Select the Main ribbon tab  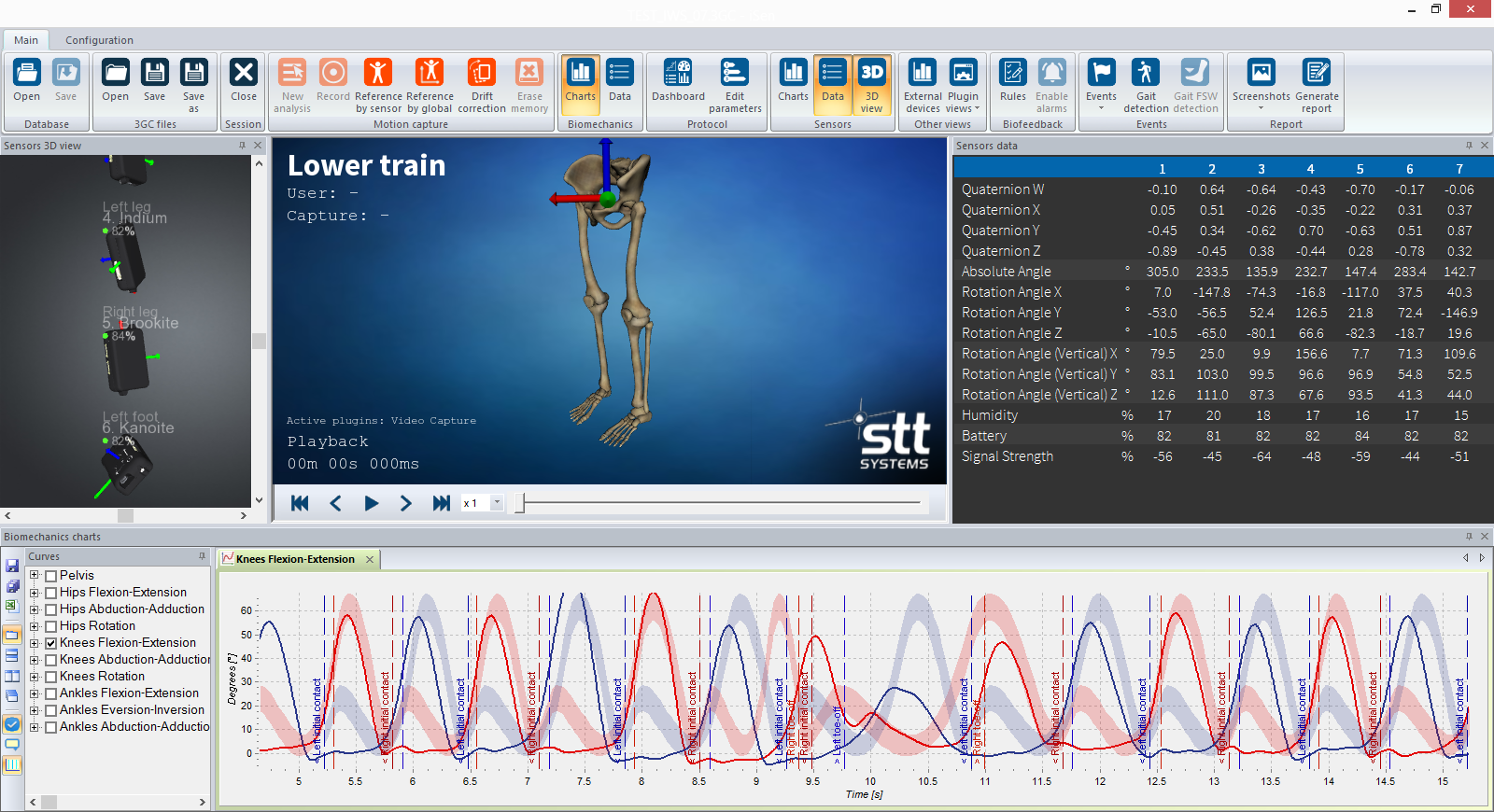point(26,40)
